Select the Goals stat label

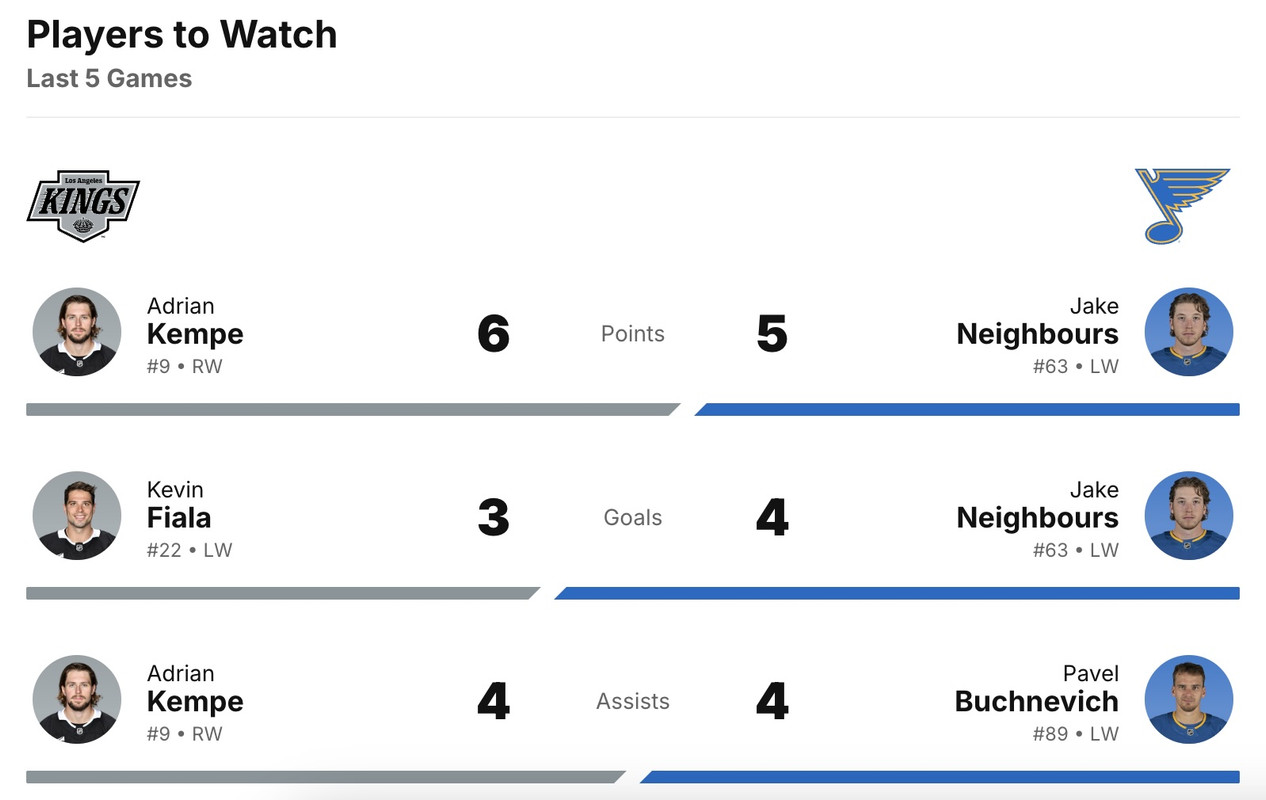(x=632, y=518)
